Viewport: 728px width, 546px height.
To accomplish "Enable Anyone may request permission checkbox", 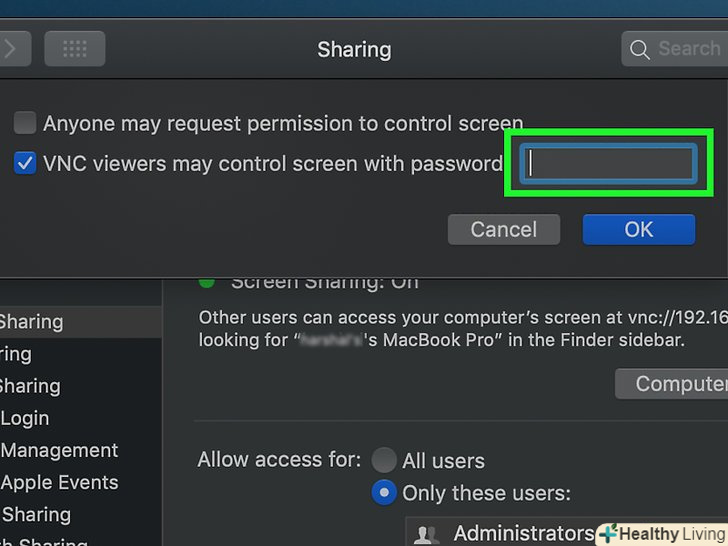I will tap(25, 124).
